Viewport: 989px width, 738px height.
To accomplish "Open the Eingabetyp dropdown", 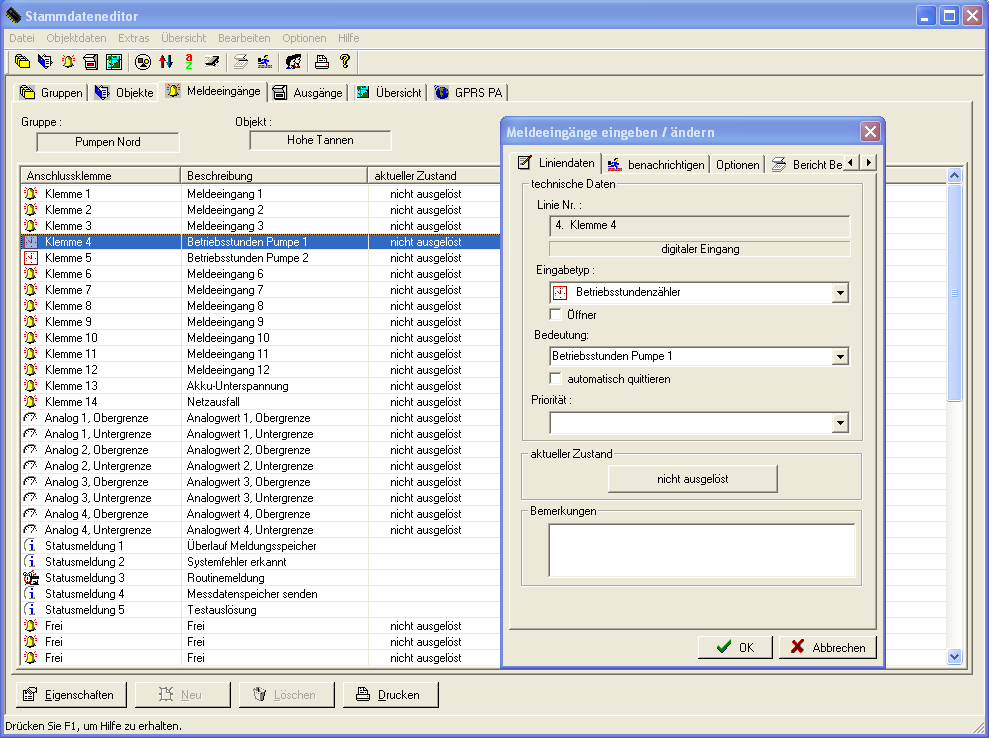I will tap(840, 293).
